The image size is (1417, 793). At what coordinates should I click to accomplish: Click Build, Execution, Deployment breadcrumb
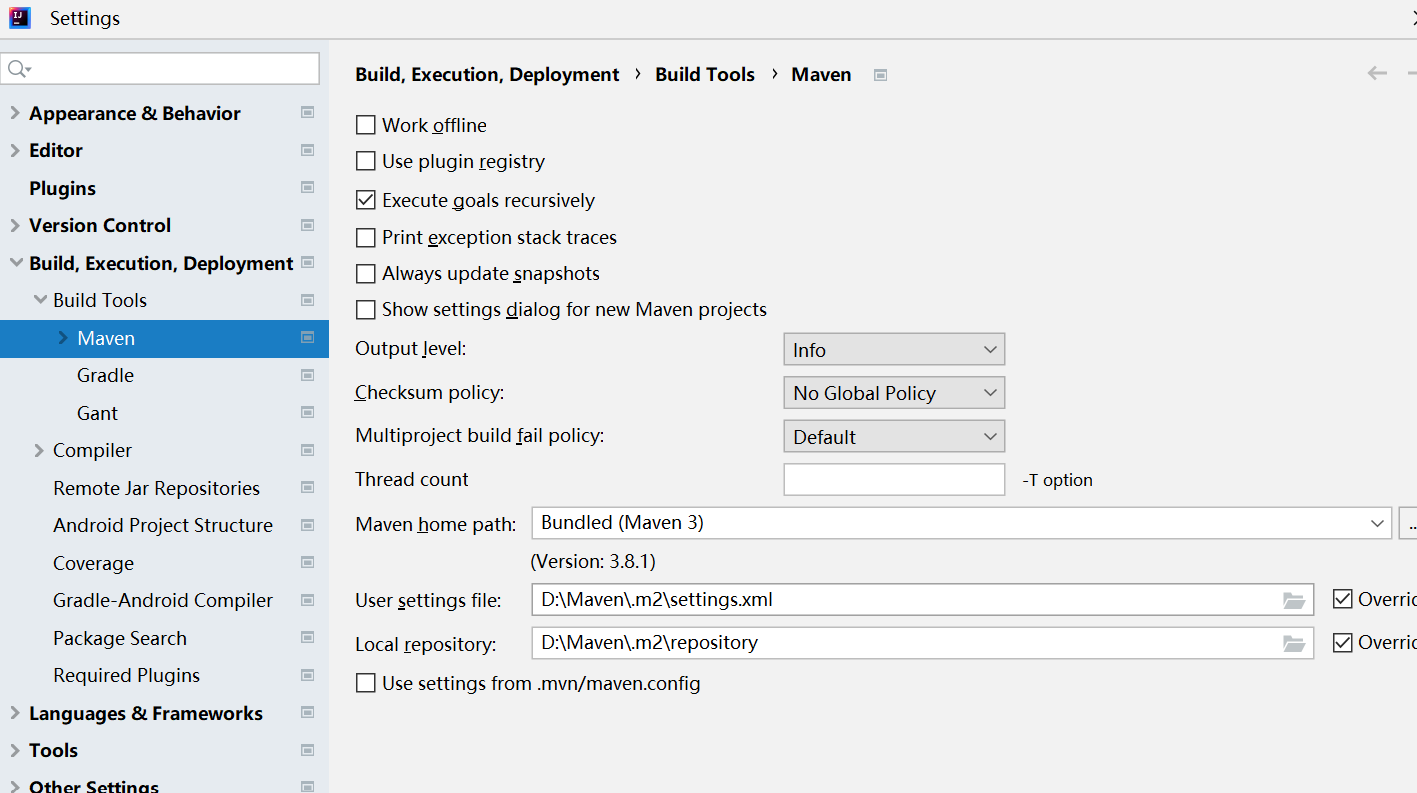coord(487,75)
